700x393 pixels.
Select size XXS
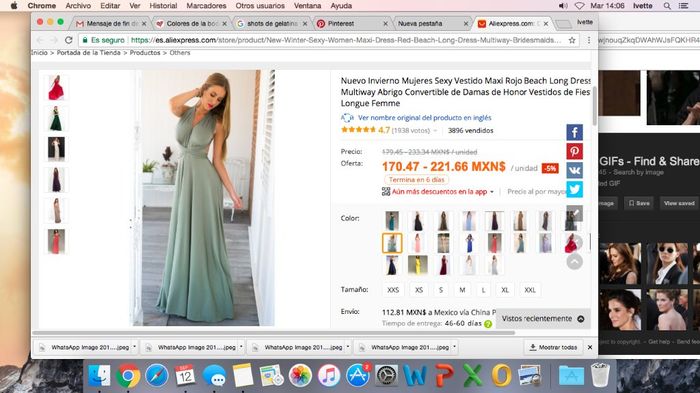coord(393,290)
